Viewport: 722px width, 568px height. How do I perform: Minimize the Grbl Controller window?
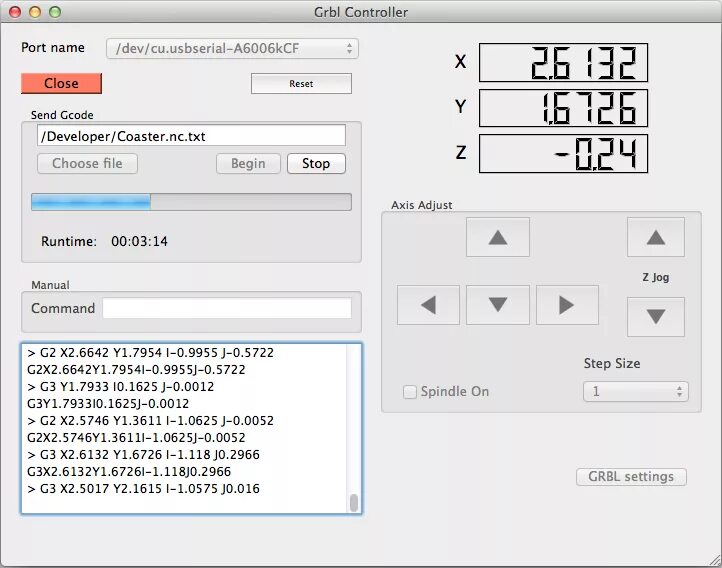pyautogui.click(x=35, y=12)
